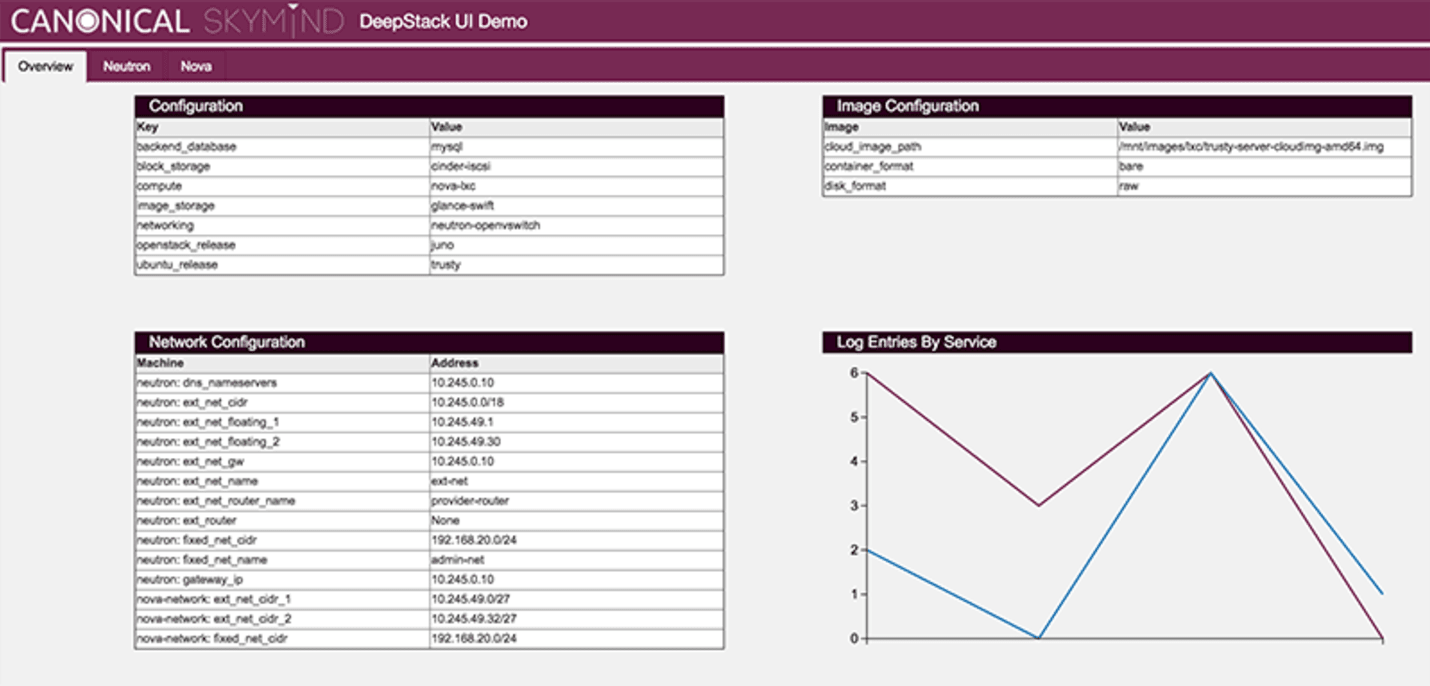Click the openstack_release juno cell
1430x686 pixels.
pos(576,245)
